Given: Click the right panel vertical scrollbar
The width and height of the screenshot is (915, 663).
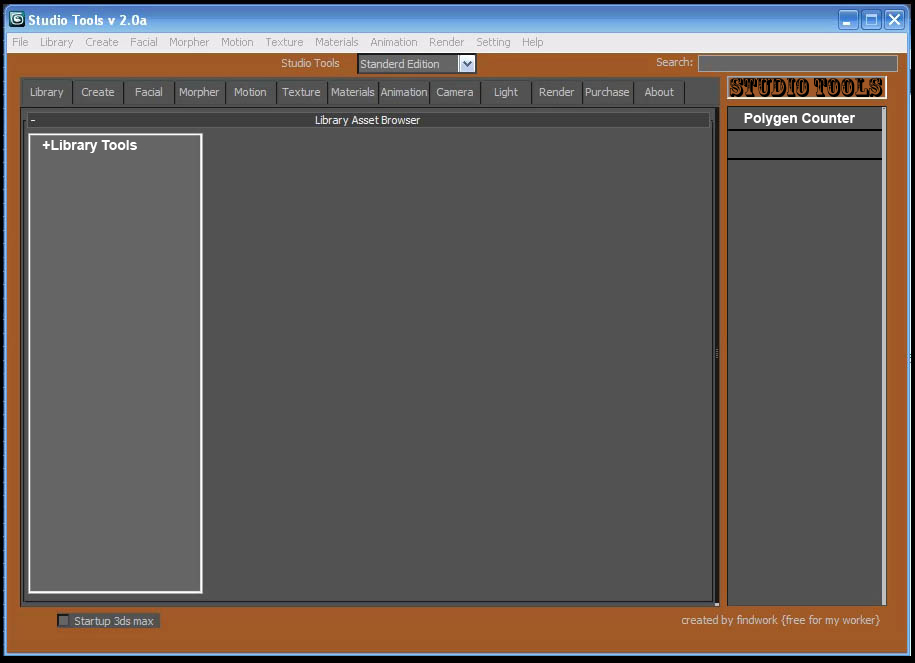Looking at the screenshot, I should click(883, 356).
